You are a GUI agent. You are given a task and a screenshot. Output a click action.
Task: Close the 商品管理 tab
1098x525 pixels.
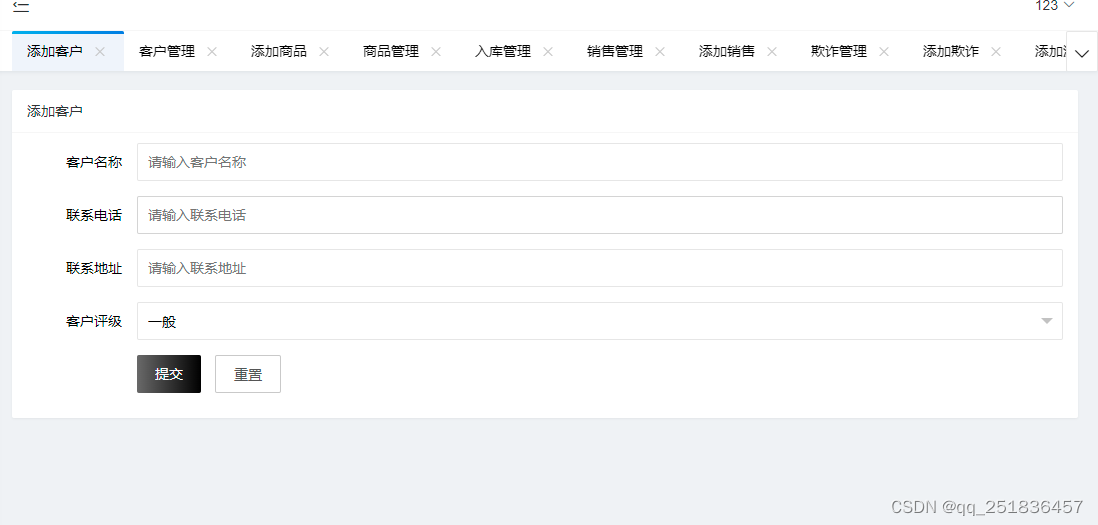436,51
